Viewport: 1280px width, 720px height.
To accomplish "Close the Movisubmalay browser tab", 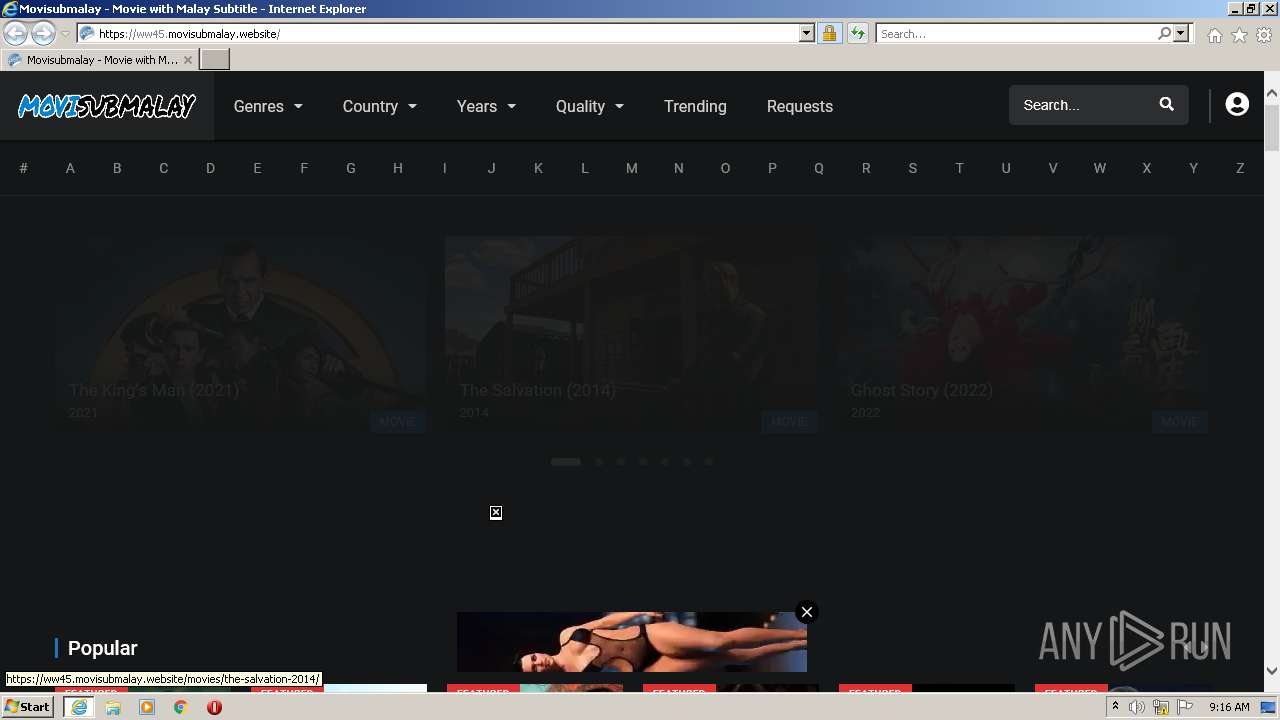I will 188,60.
